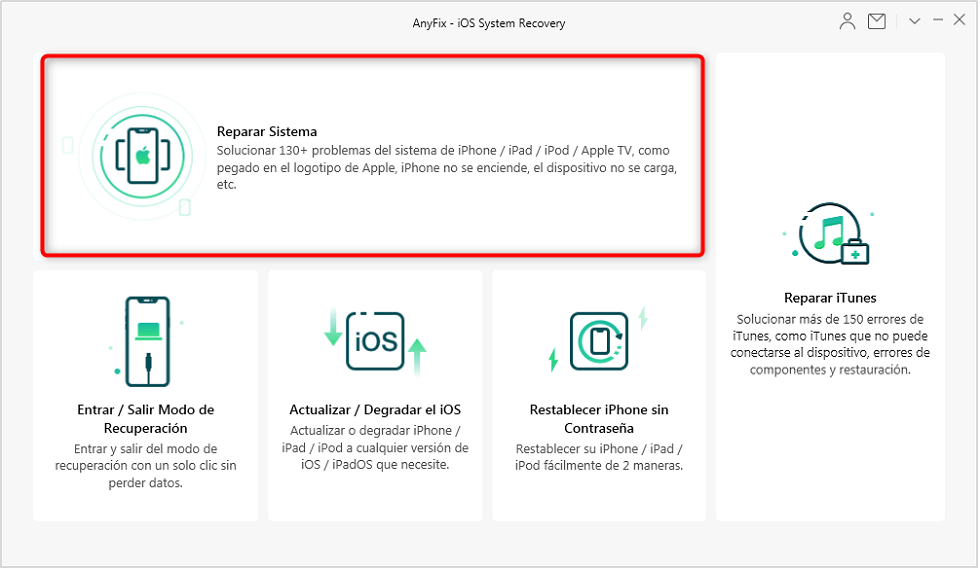Click the 'recuperación con un solo clic' description

coord(146,466)
